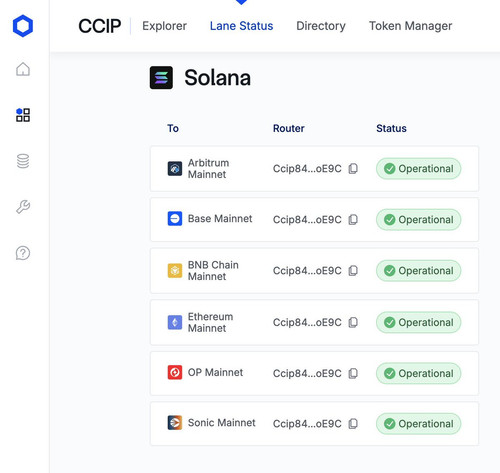Copy router address for Arbitrum Mainnet
This screenshot has height=473, width=500.
[x=353, y=169]
